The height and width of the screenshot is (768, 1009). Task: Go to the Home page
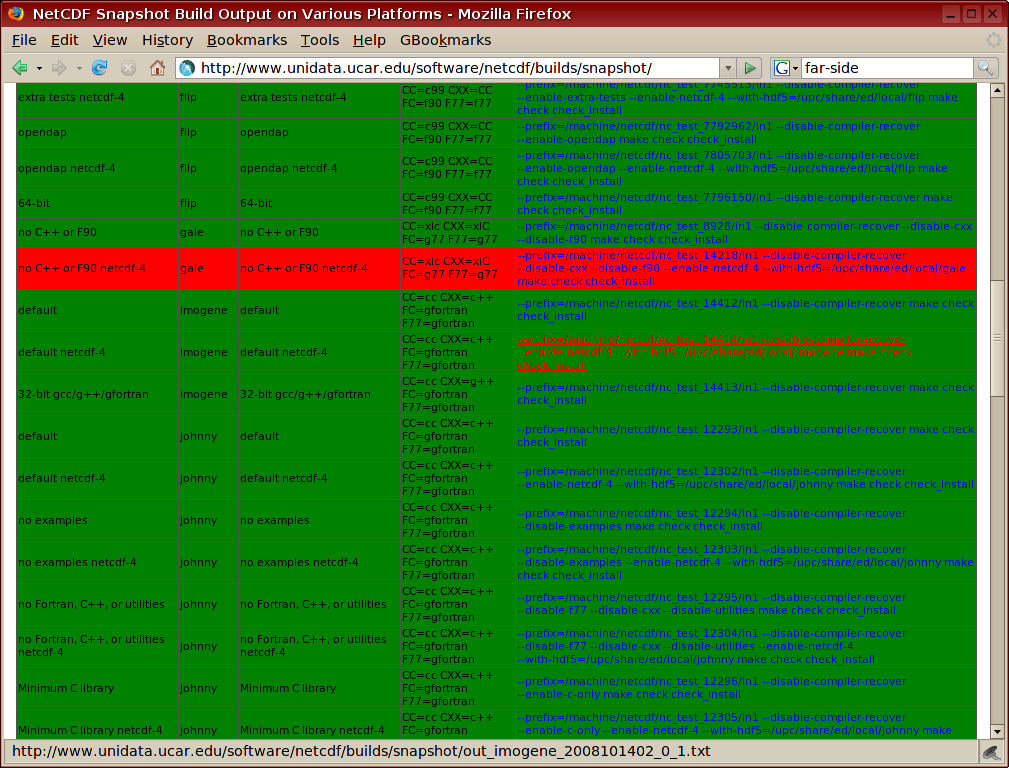(157, 68)
